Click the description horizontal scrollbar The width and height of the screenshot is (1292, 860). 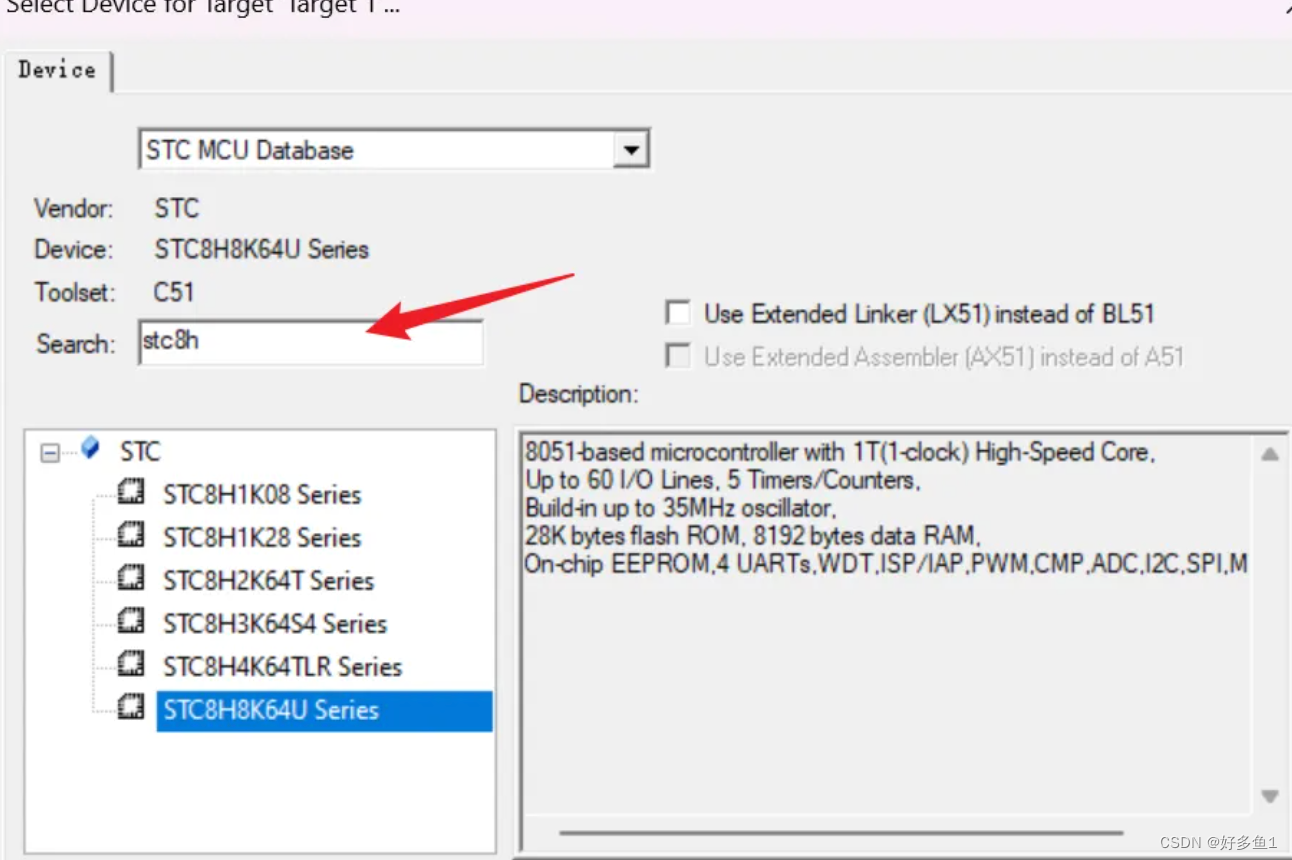pyautogui.click(x=840, y=832)
